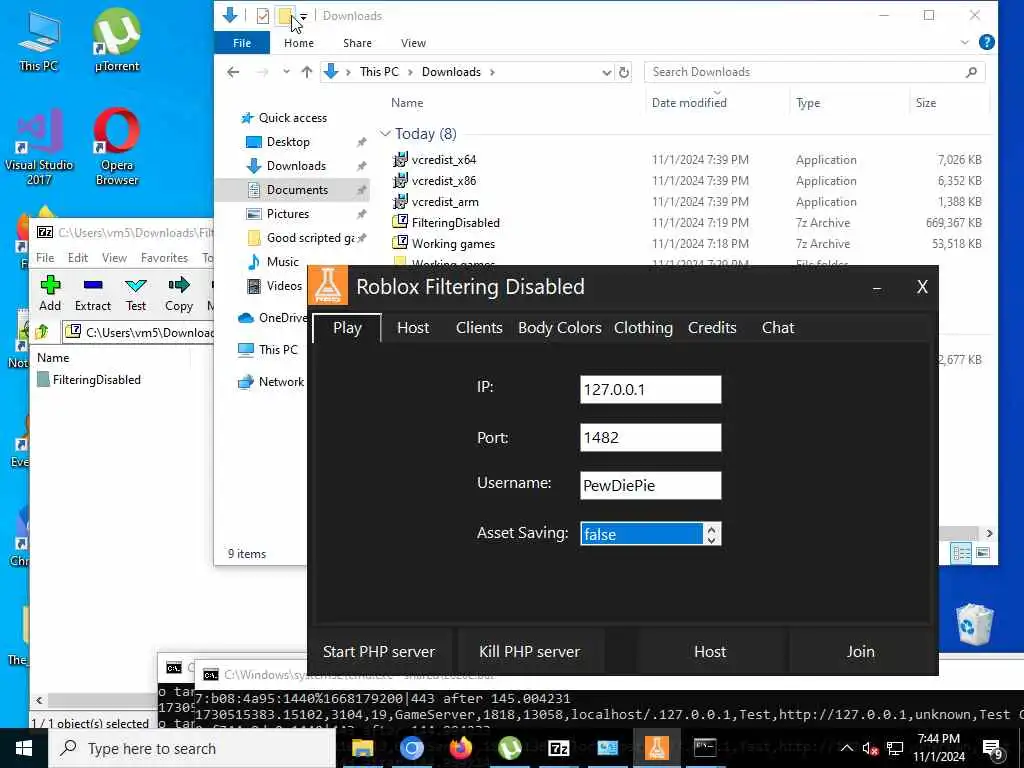The height and width of the screenshot is (768, 1024).
Task: Open the Credits tab
Action: coord(712,328)
